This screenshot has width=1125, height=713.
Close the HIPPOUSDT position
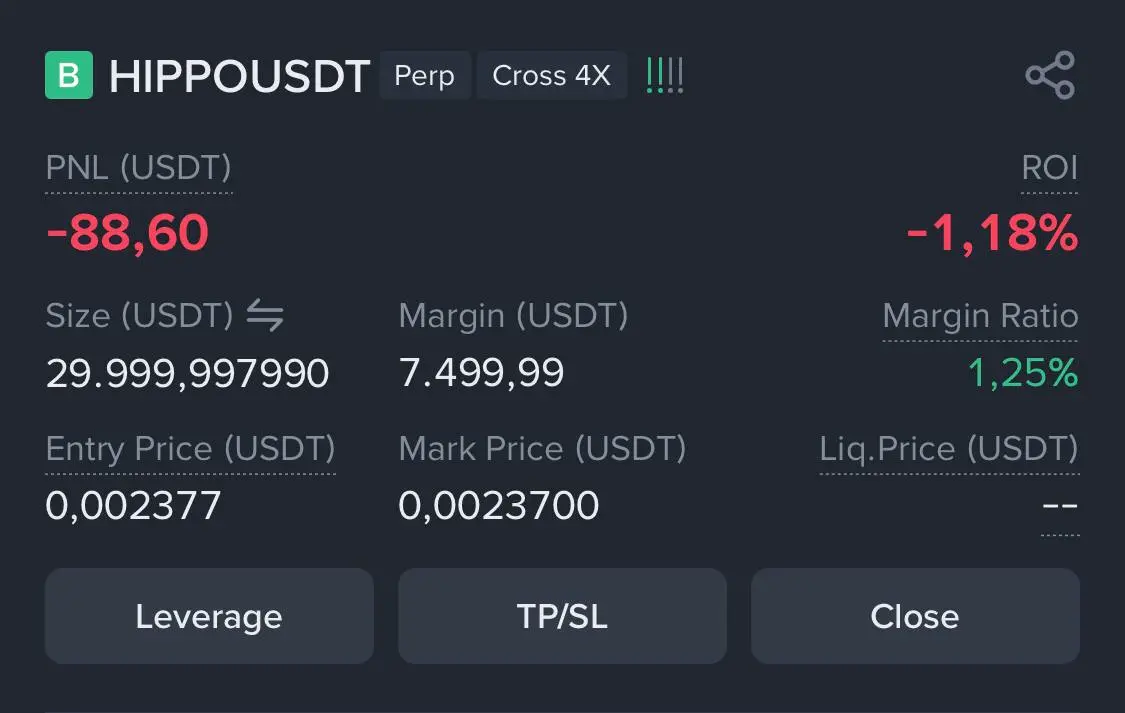(915, 616)
